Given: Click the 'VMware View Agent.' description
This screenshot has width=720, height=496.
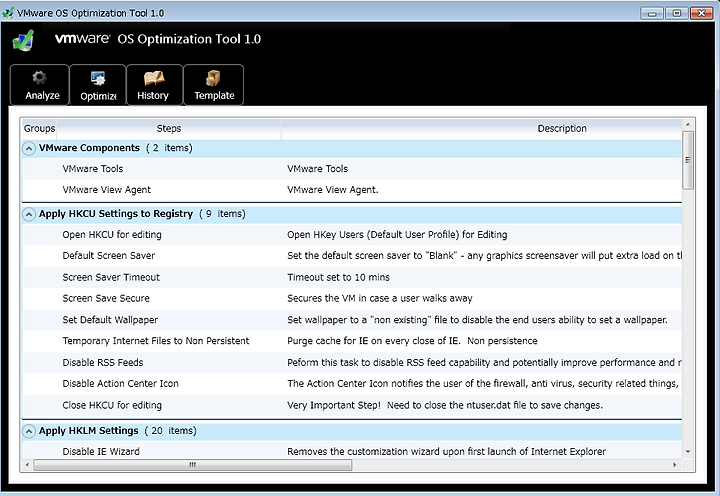Looking at the screenshot, I should pos(333,190).
